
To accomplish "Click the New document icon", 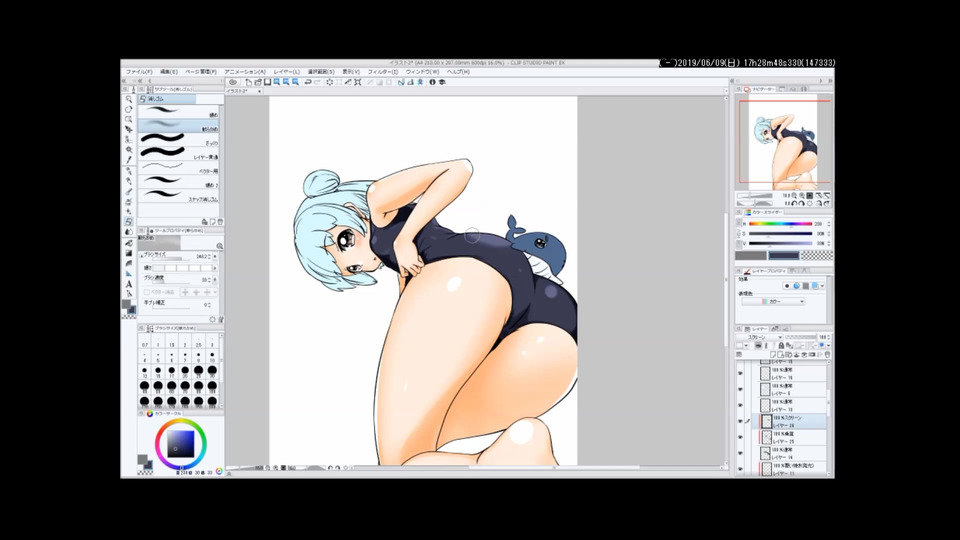I will coord(248,82).
